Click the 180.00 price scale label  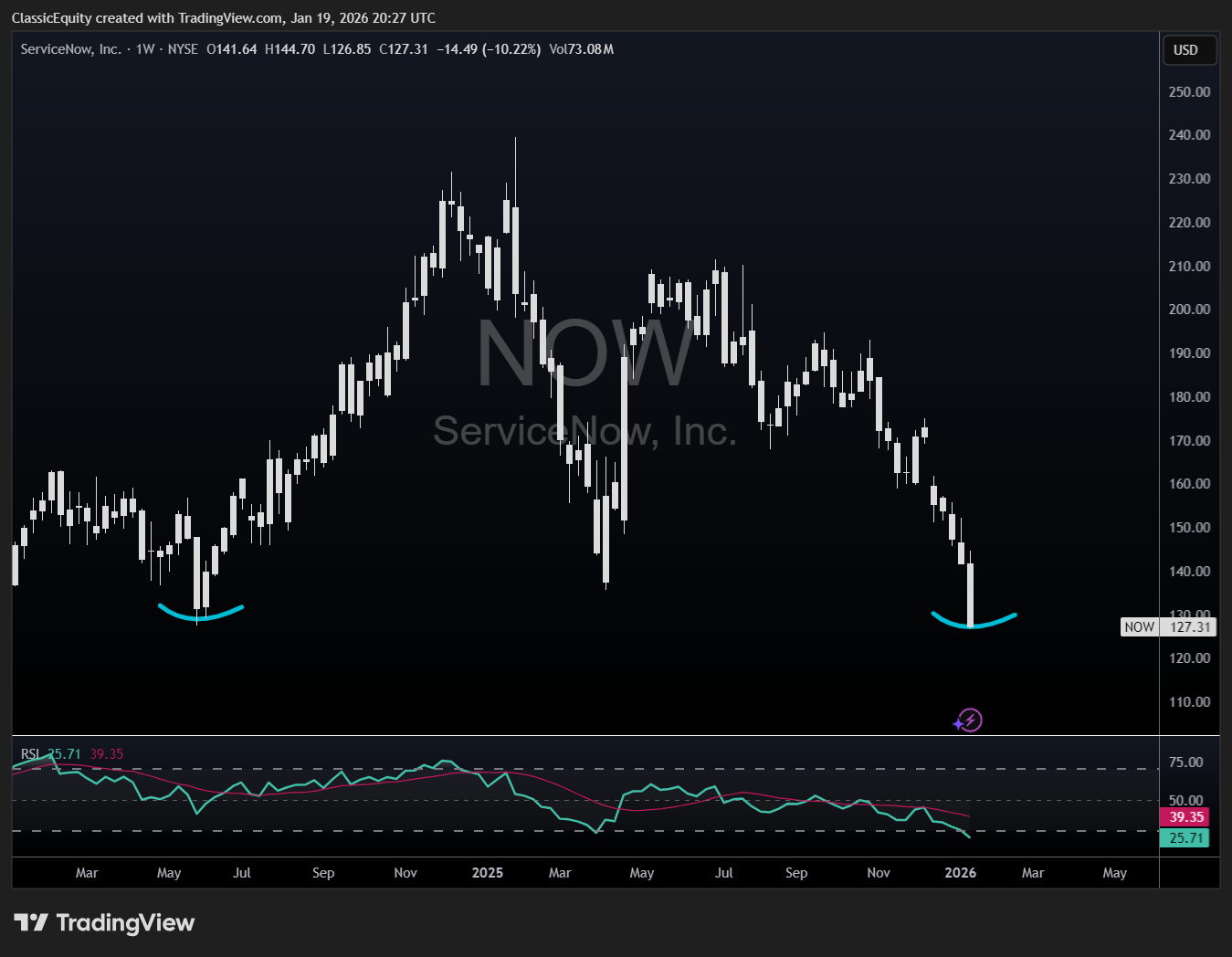tap(1190, 397)
